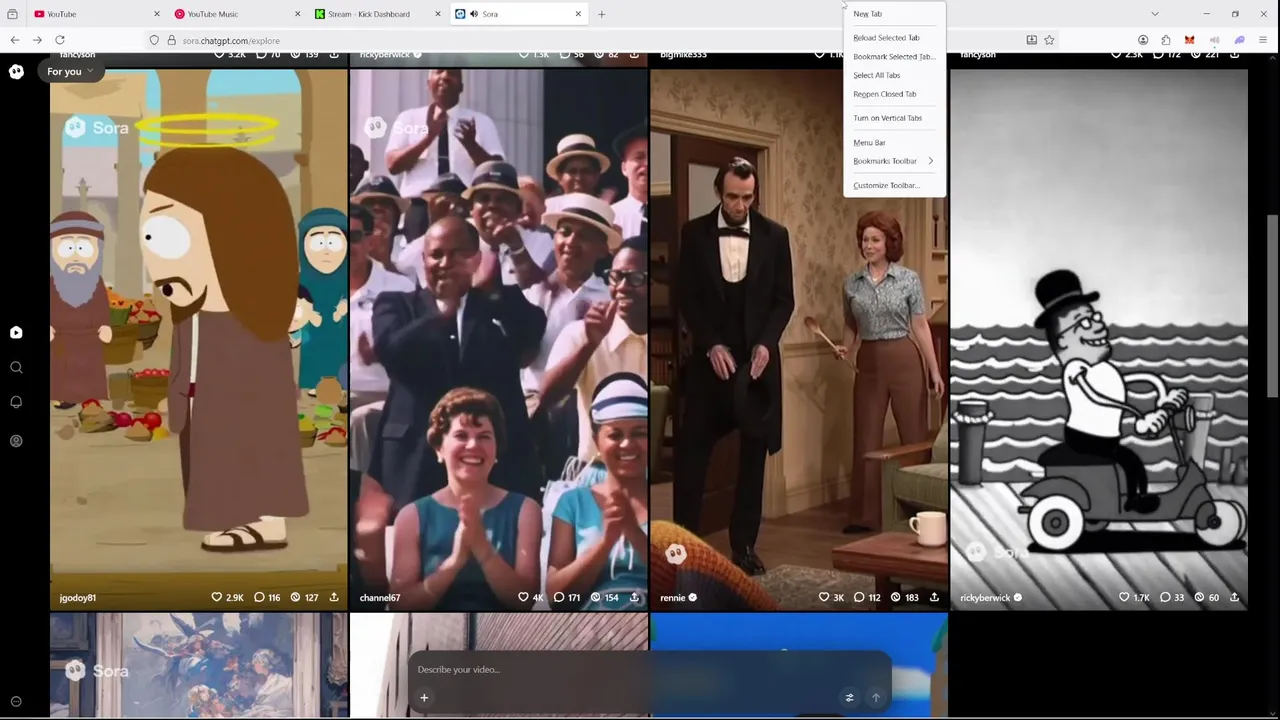The image size is (1280, 720).
Task: Switch to the YouTube Music tab
Action: [x=236, y=14]
